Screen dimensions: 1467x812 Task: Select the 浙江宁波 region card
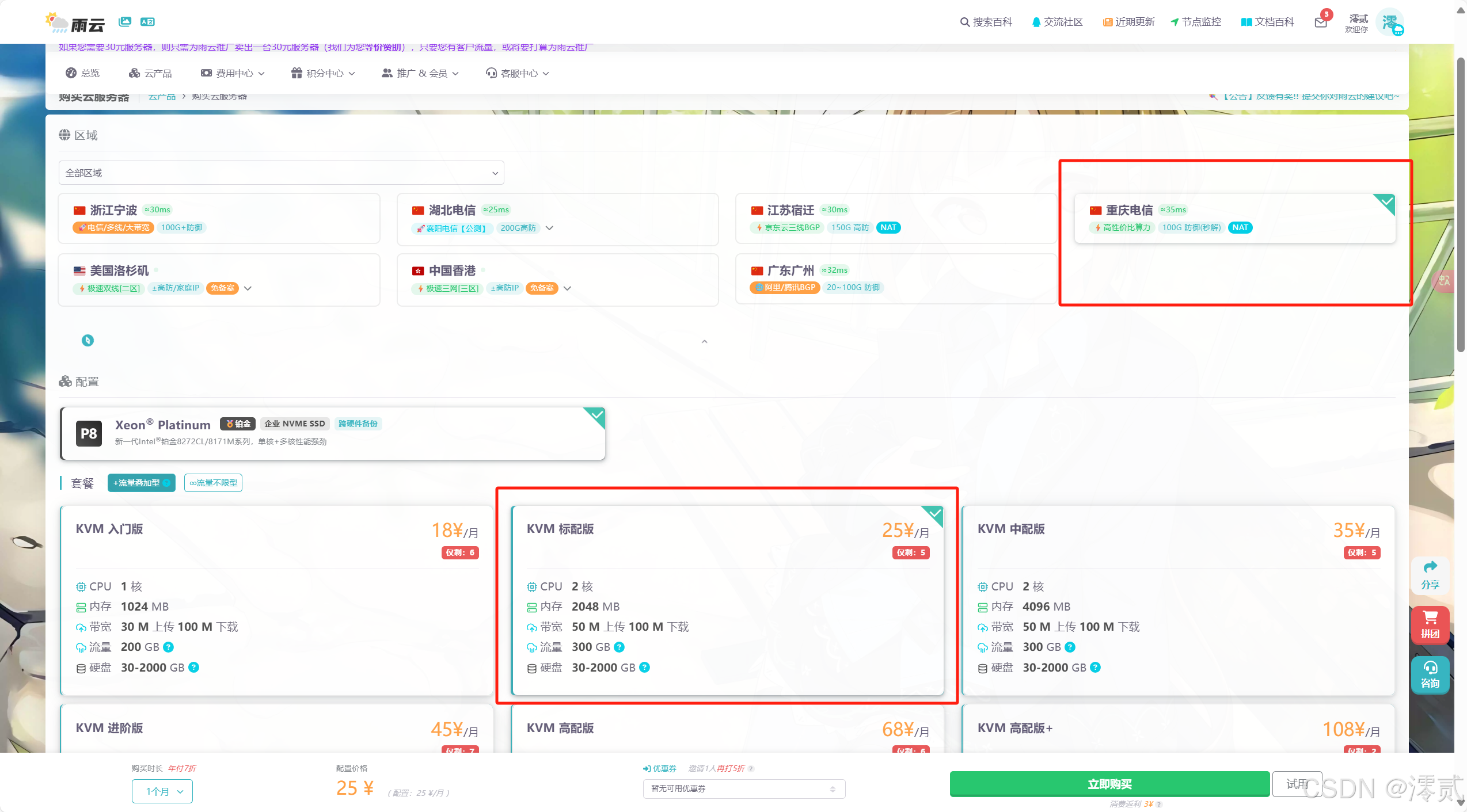[x=219, y=218]
